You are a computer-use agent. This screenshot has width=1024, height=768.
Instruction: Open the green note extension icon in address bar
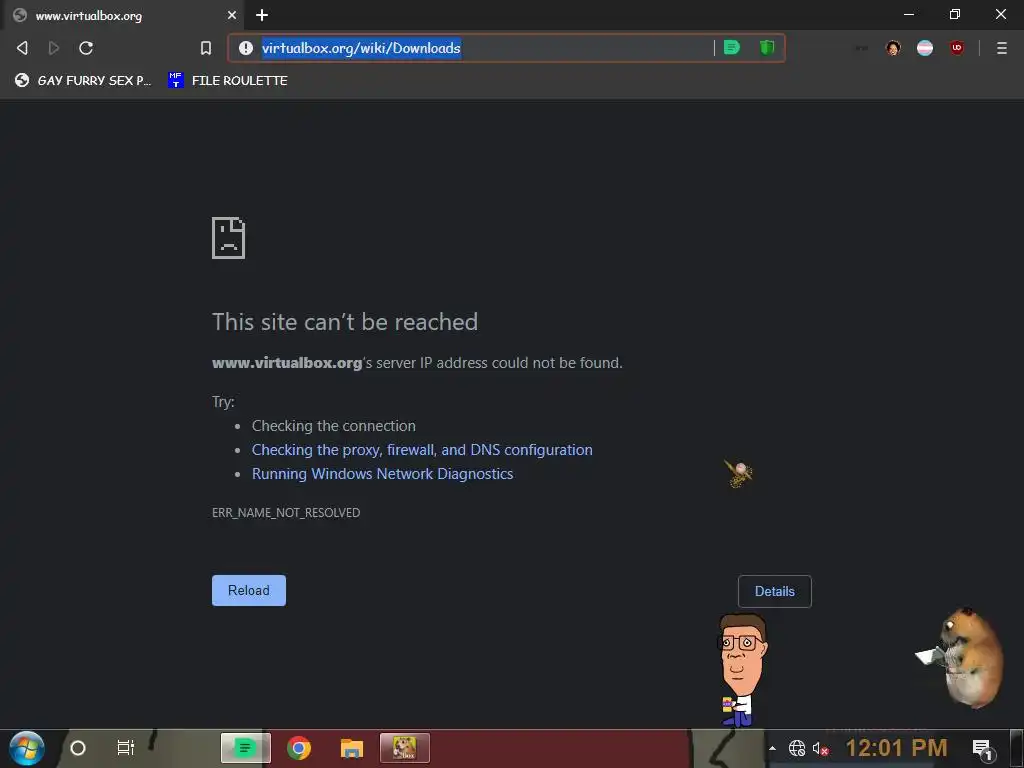732,48
